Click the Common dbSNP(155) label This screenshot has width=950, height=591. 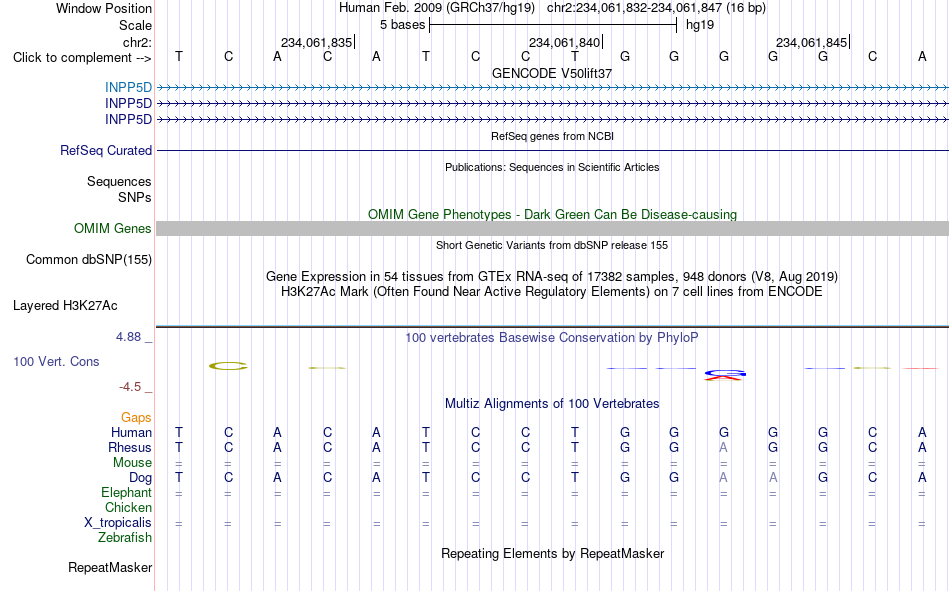pos(88,259)
